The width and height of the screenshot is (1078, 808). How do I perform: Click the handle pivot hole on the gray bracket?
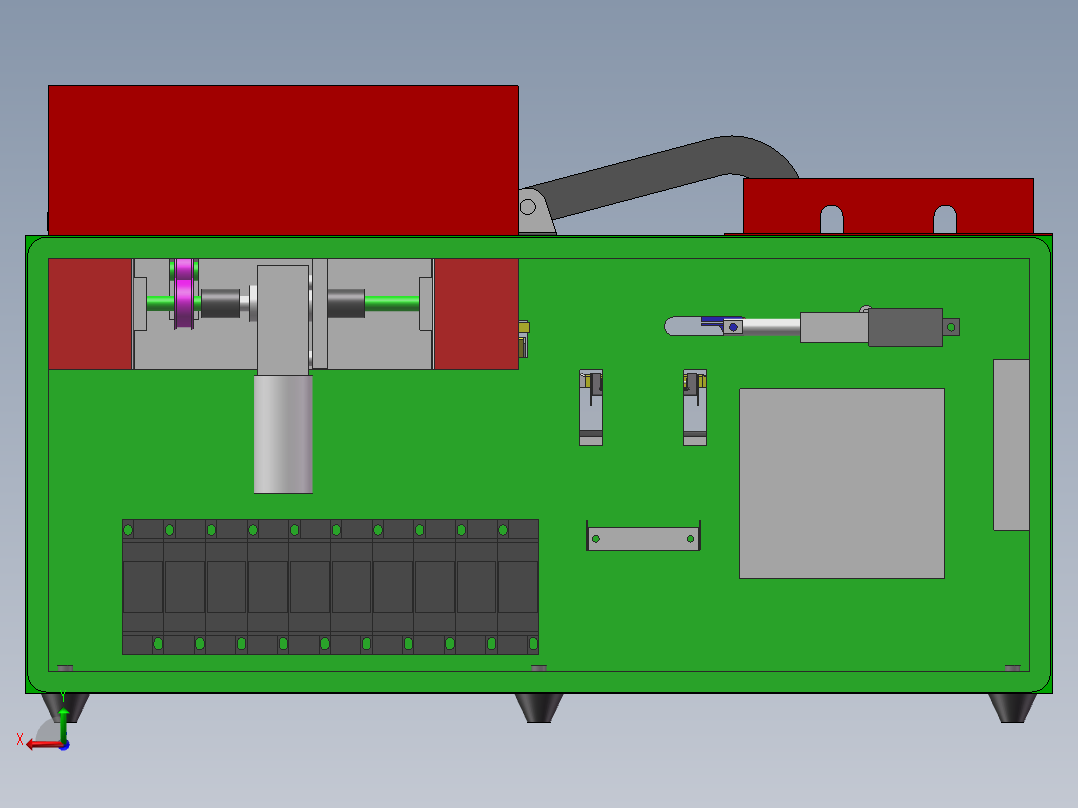point(528,206)
